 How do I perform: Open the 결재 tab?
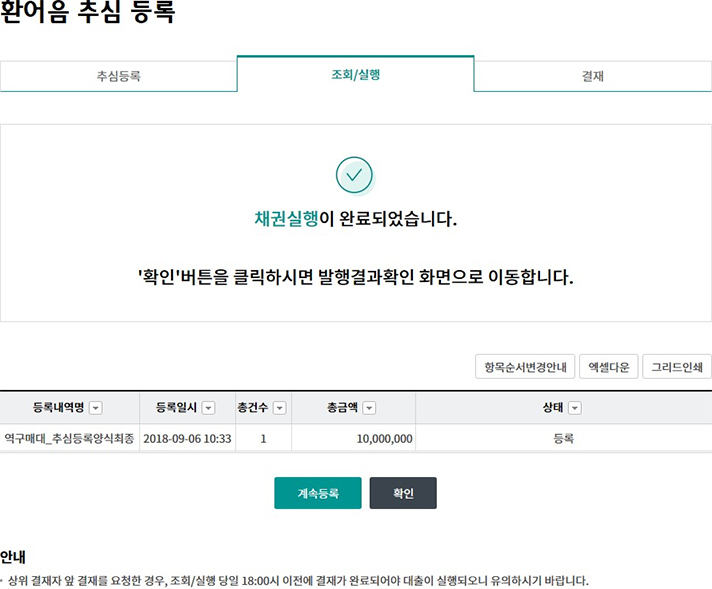click(x=592, y=76)
